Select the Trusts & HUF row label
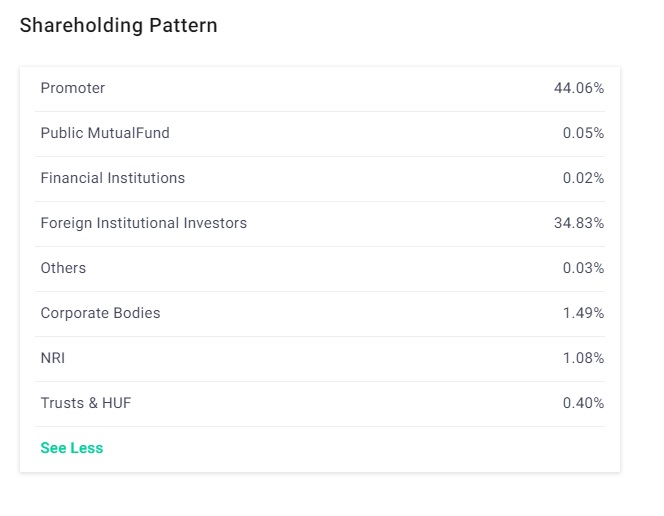664x516 pixels. pos(85,403)
